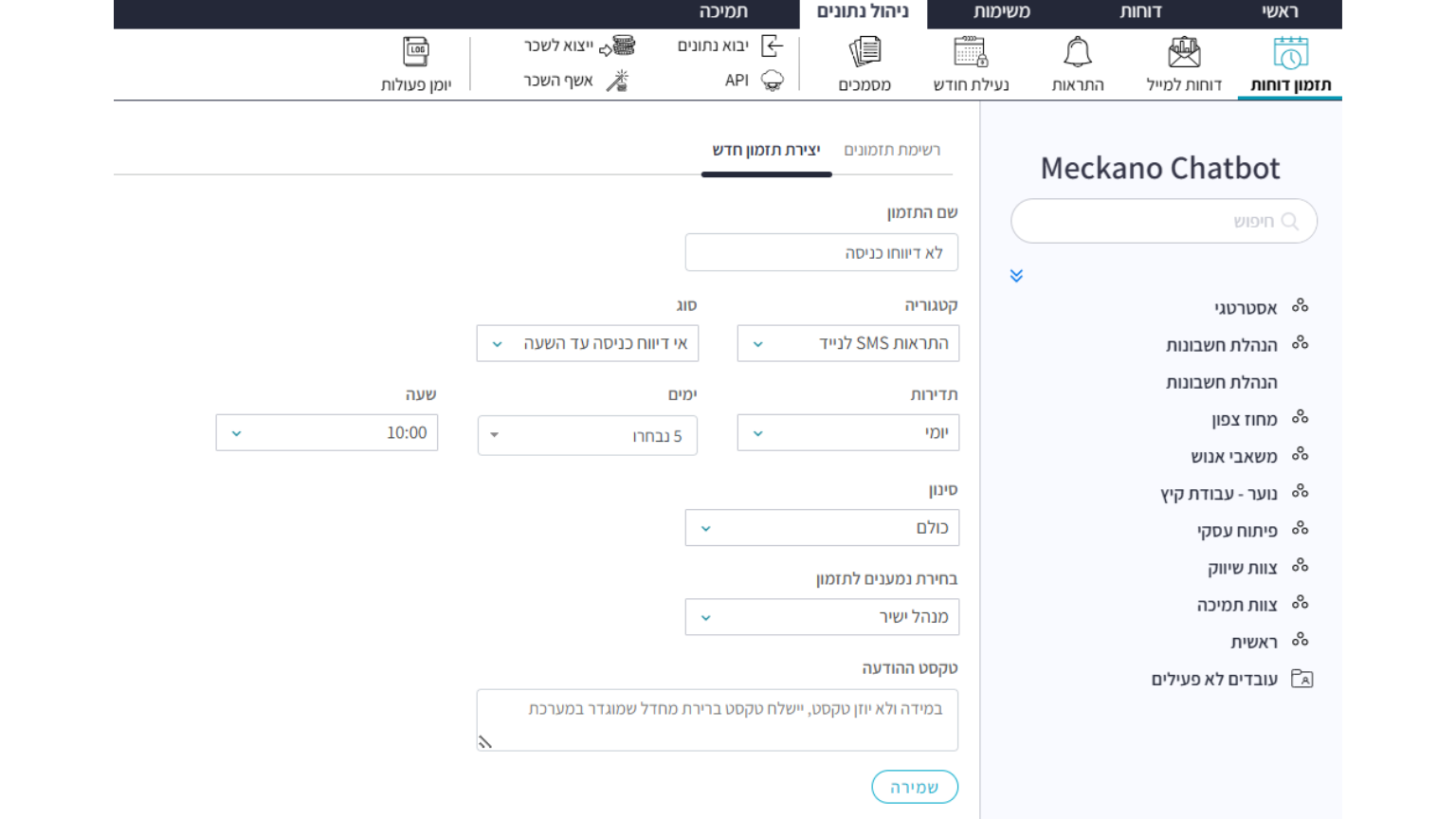This screenshot has width=1456, height=819.
Task: Click the ייצוא לשכר payroll export icon
Action: pyautogui.click(x=622, y=45)
